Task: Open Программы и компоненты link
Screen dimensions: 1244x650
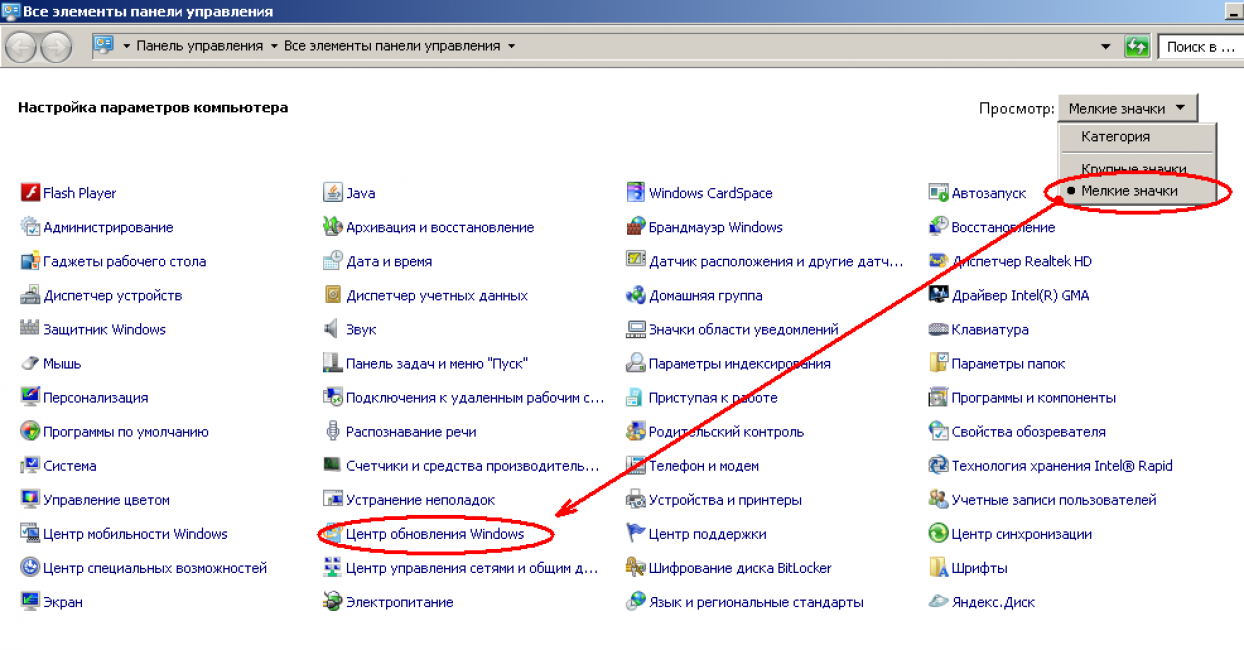Action: pos(1033,397)
